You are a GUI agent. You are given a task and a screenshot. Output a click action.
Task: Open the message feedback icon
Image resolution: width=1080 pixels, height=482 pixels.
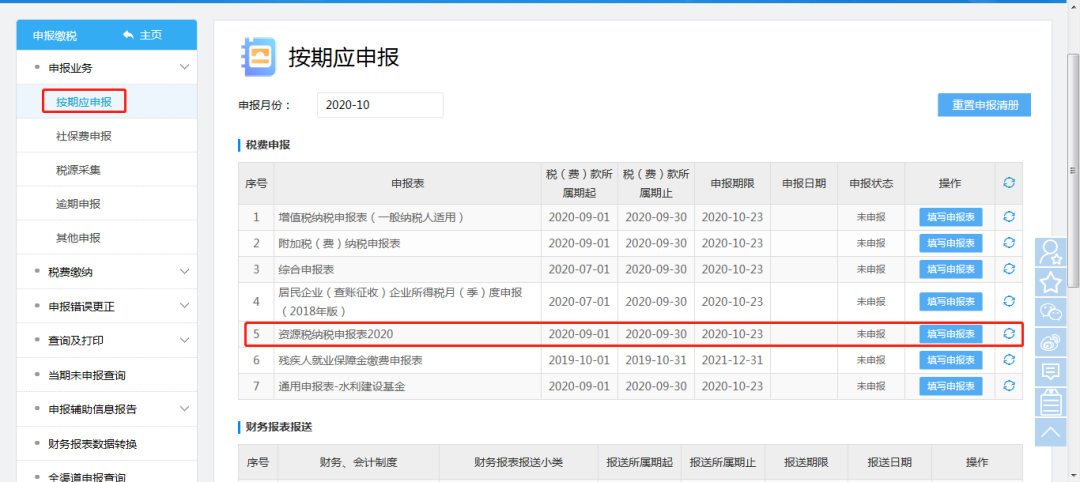[x=1051, y=373]
